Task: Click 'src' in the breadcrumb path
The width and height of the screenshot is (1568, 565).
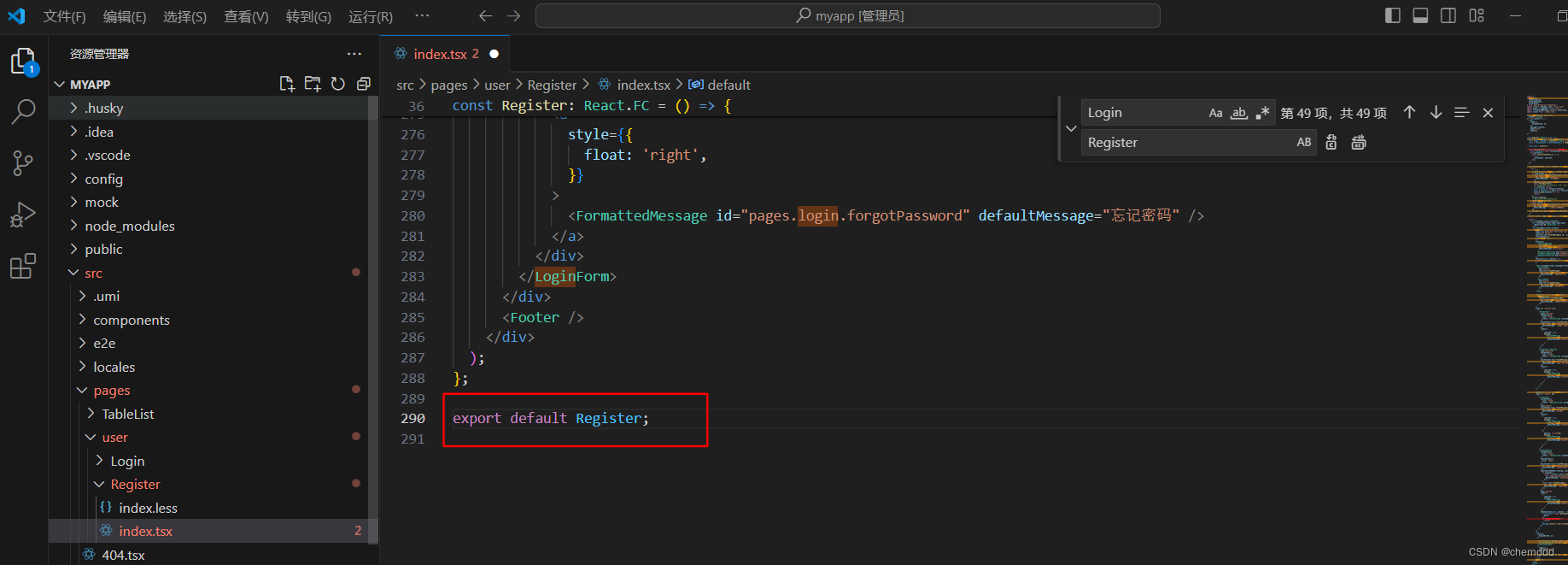Action: click(405, 85)
